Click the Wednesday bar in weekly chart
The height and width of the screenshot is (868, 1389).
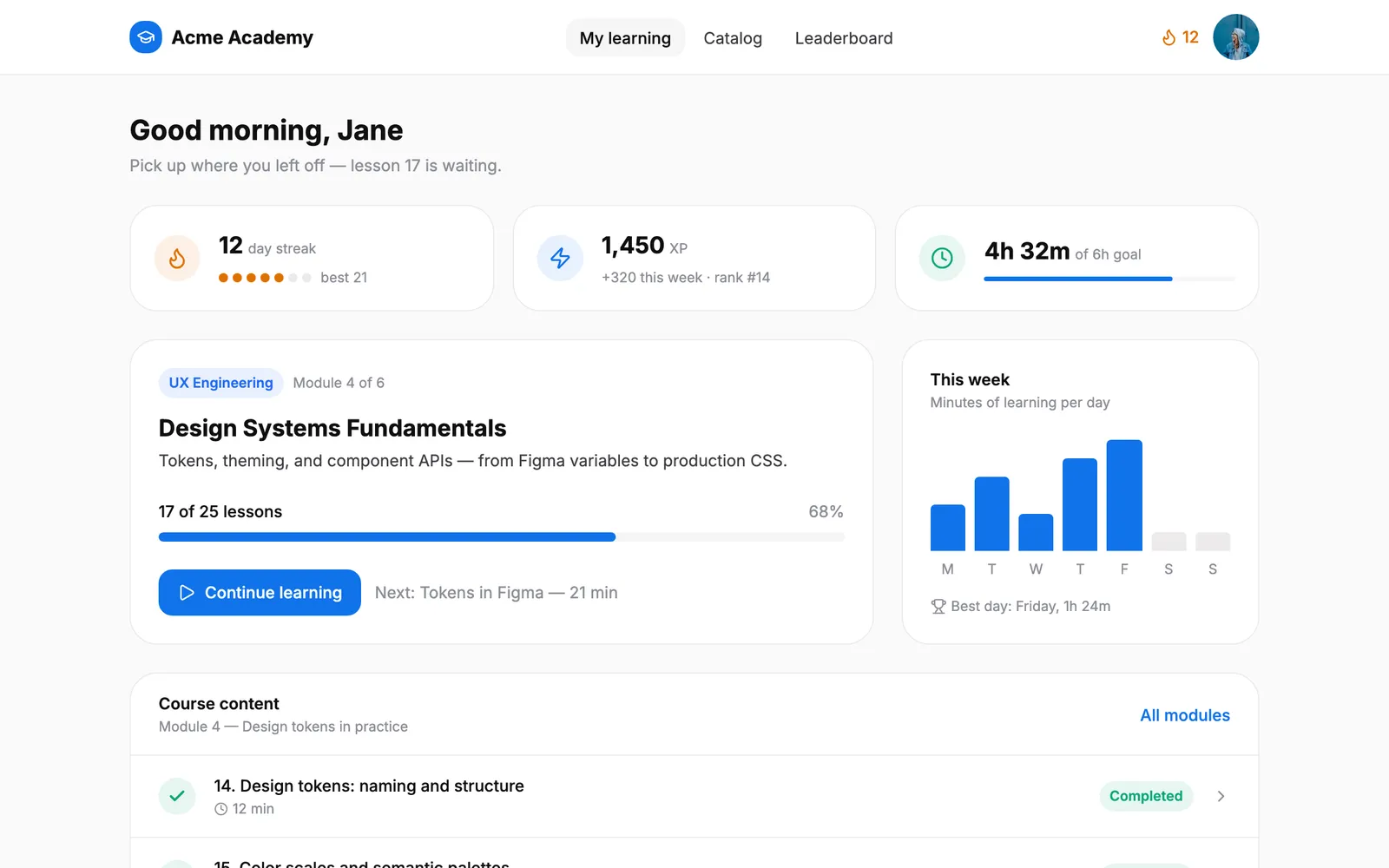click(x=1036, y=532)
